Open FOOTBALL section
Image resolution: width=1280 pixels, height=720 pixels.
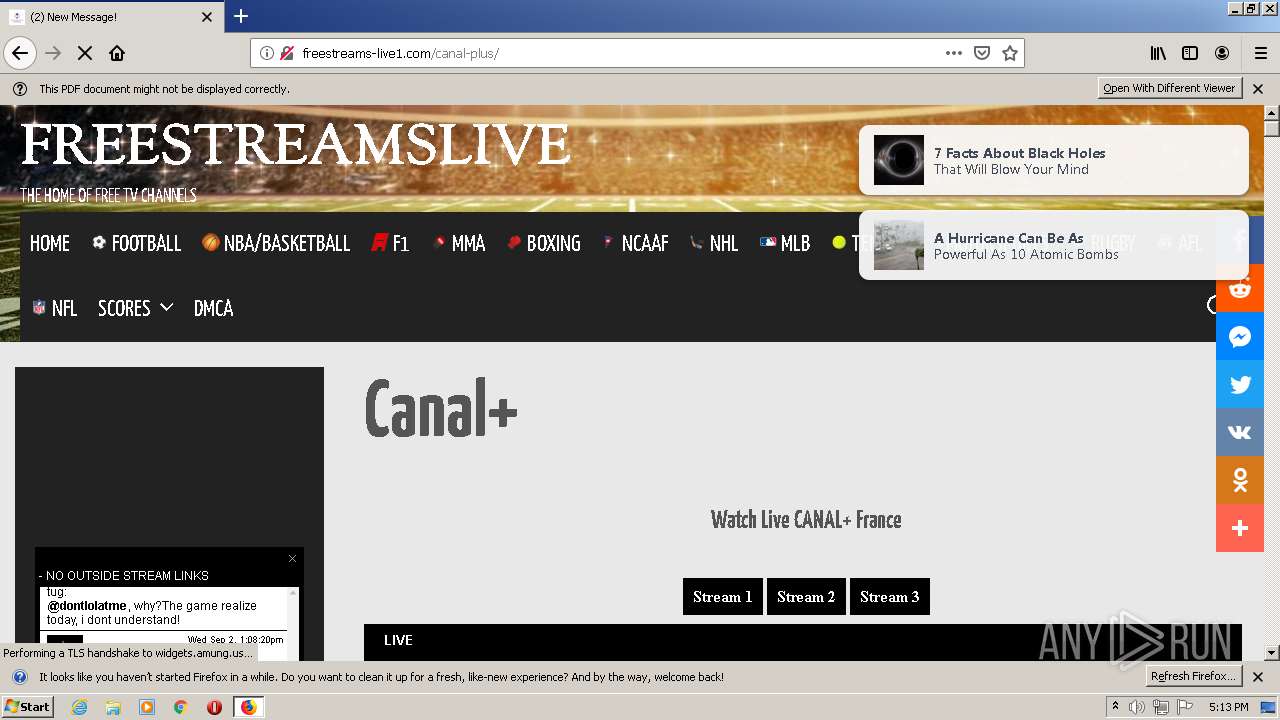(136, 243)
